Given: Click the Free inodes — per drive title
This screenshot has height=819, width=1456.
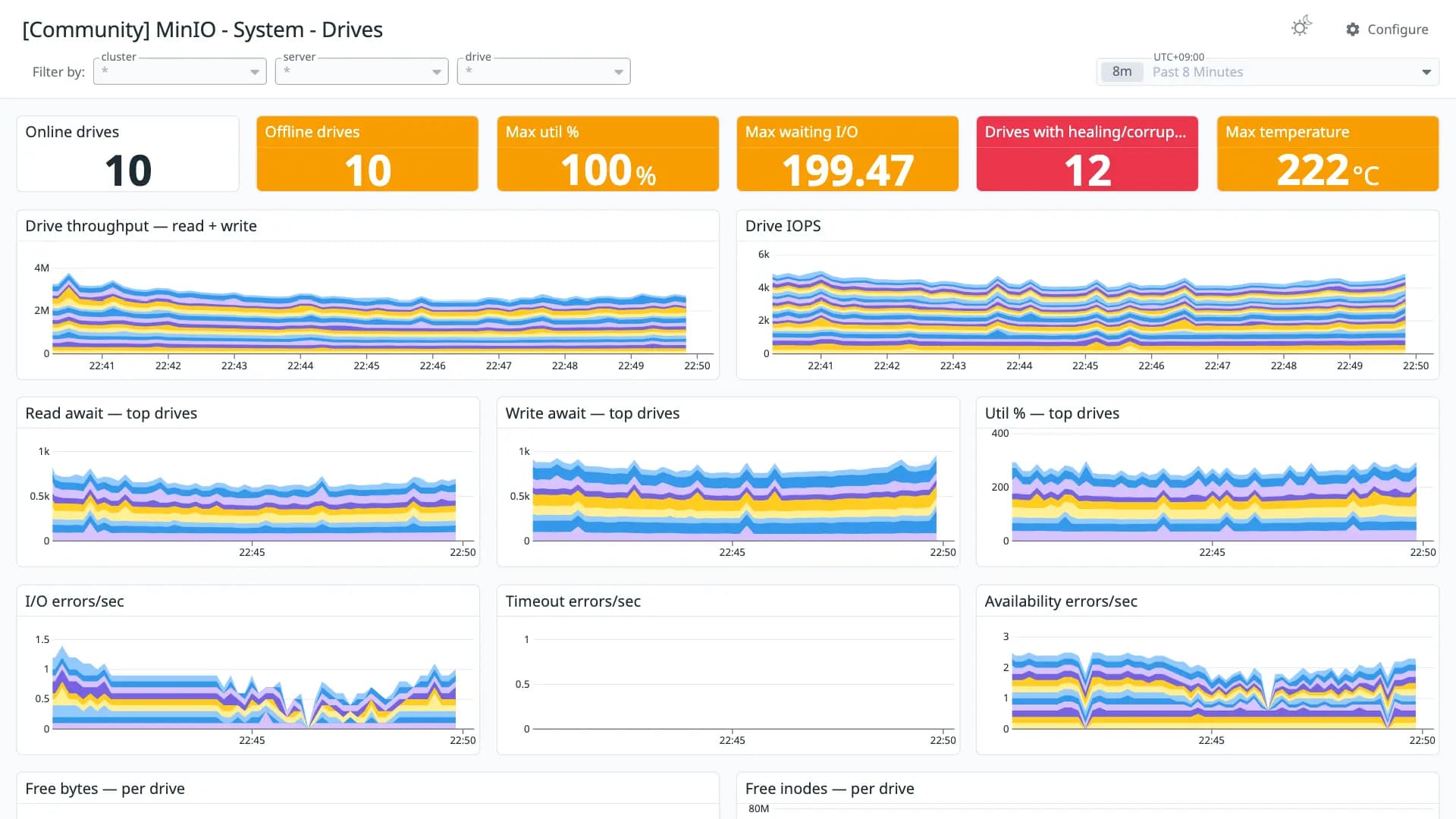Looking at the screenshot, I should pyautogui.click(x=830, y=789).
